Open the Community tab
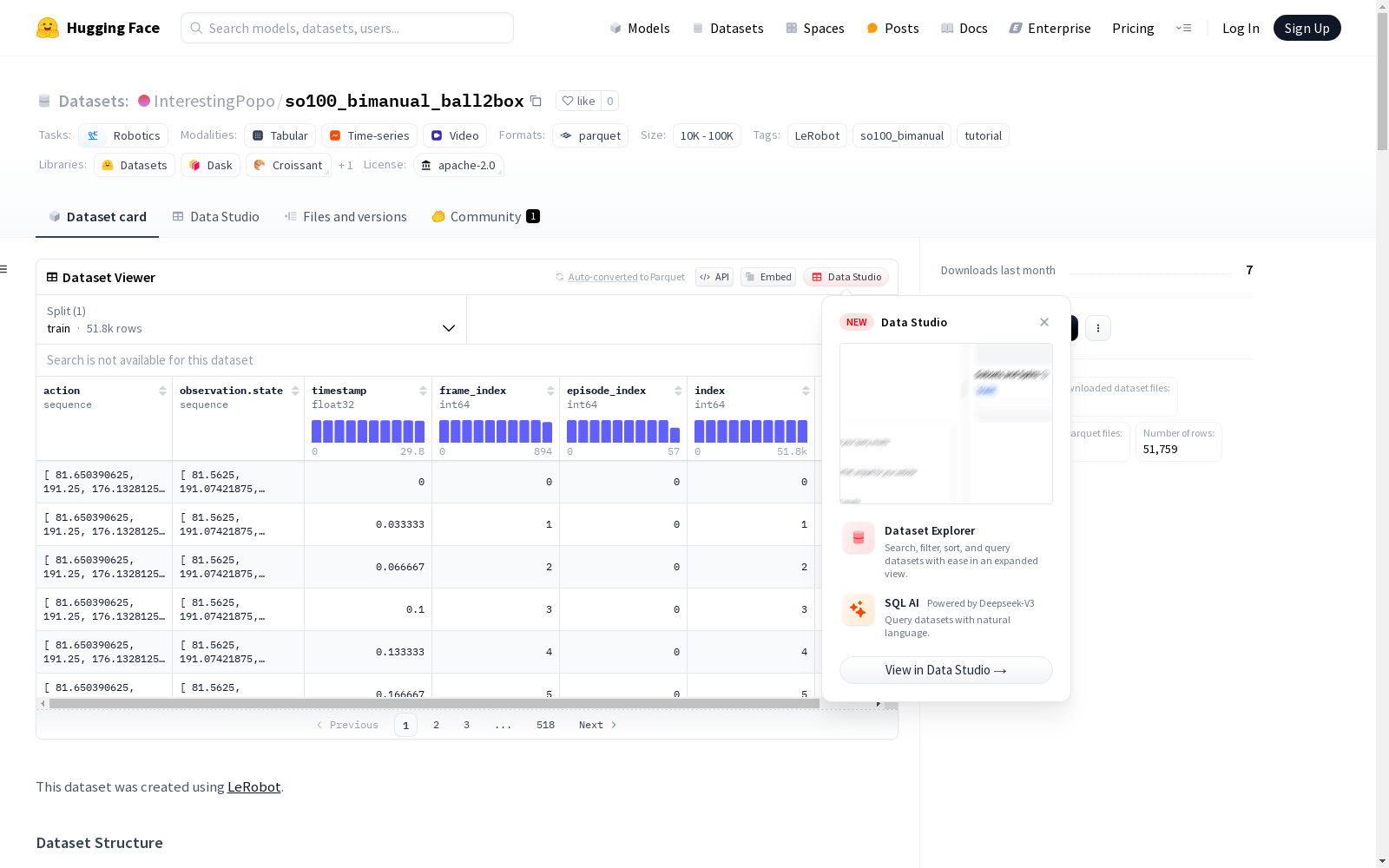 [485, 217]
